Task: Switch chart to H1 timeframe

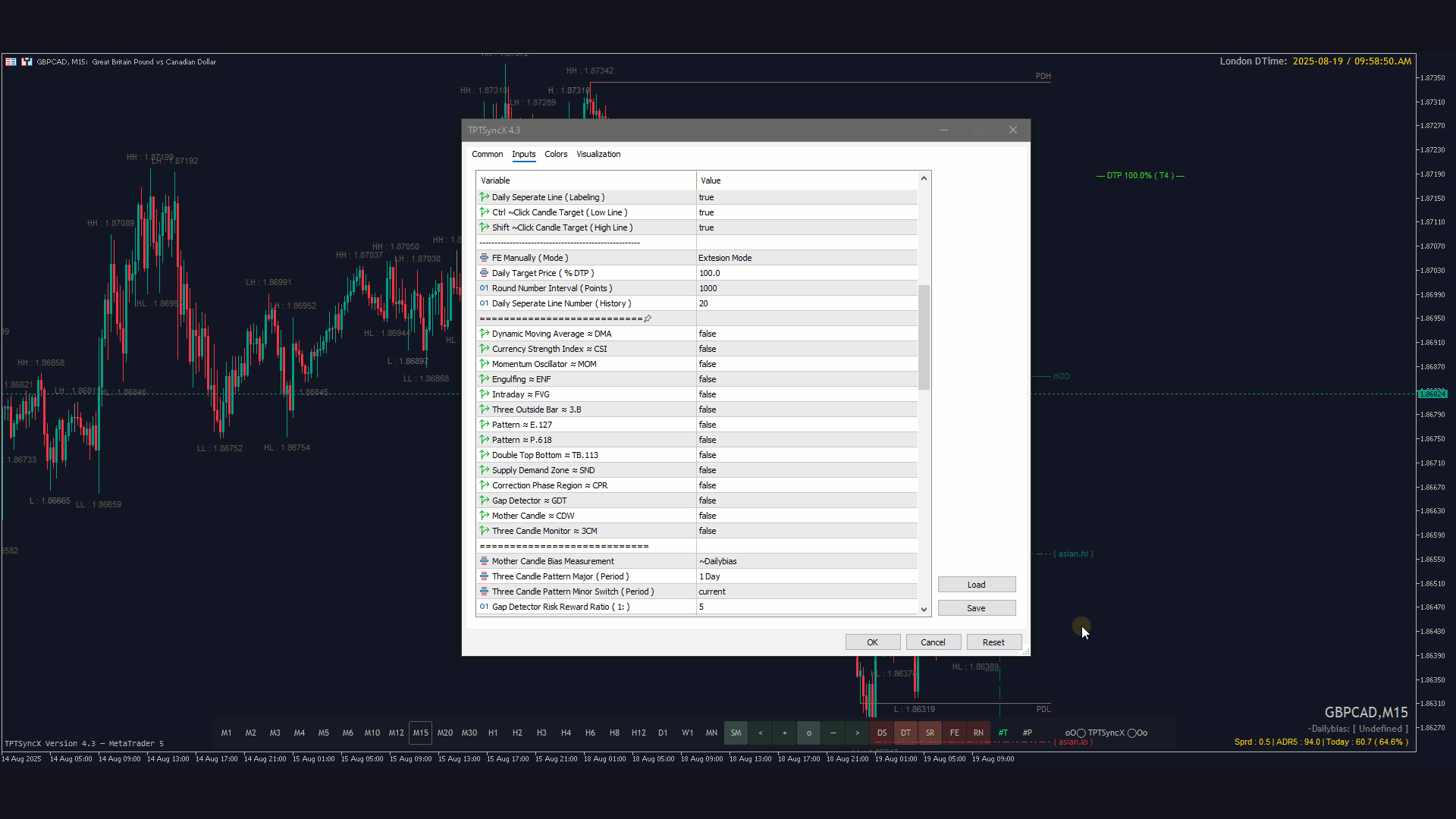Action: (x=493, y=733)
